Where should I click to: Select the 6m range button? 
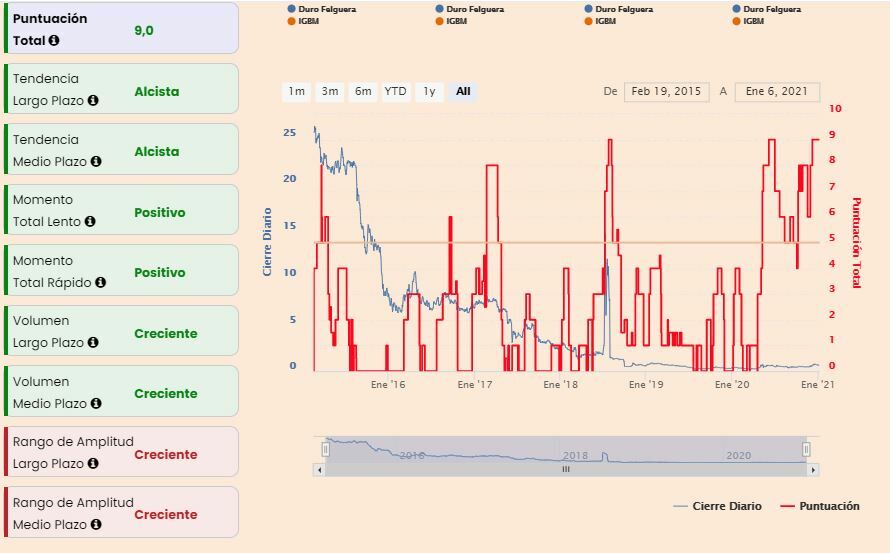363,91
